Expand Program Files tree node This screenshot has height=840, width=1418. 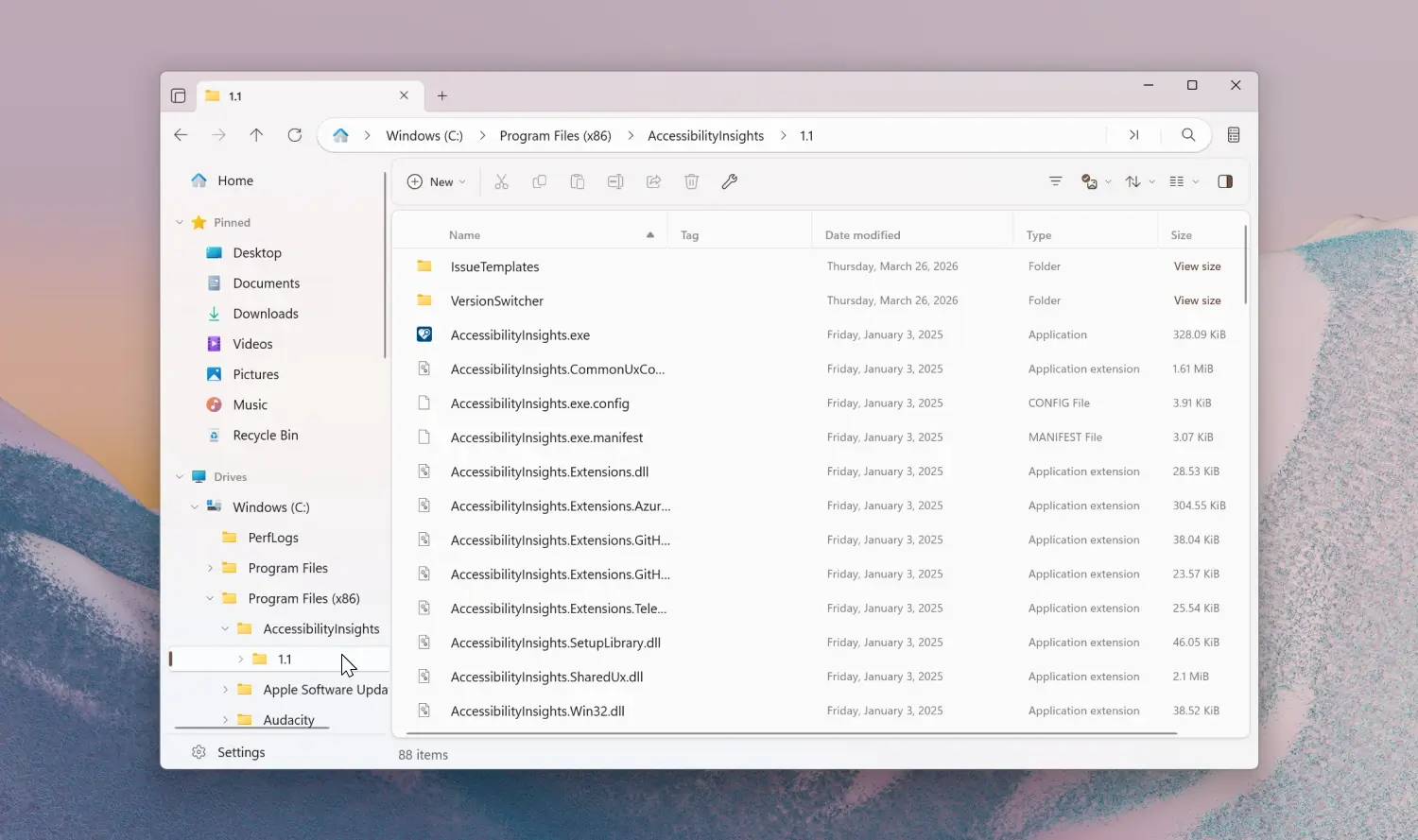(210, 568)
